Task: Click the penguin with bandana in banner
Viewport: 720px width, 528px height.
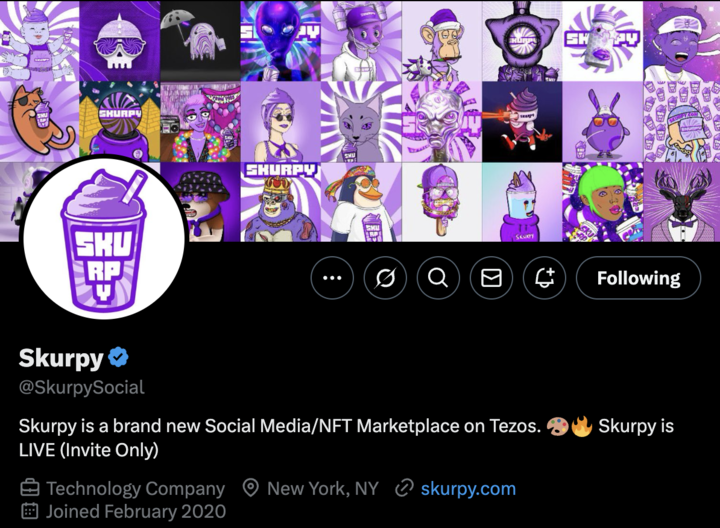Action: click(361, 202)
